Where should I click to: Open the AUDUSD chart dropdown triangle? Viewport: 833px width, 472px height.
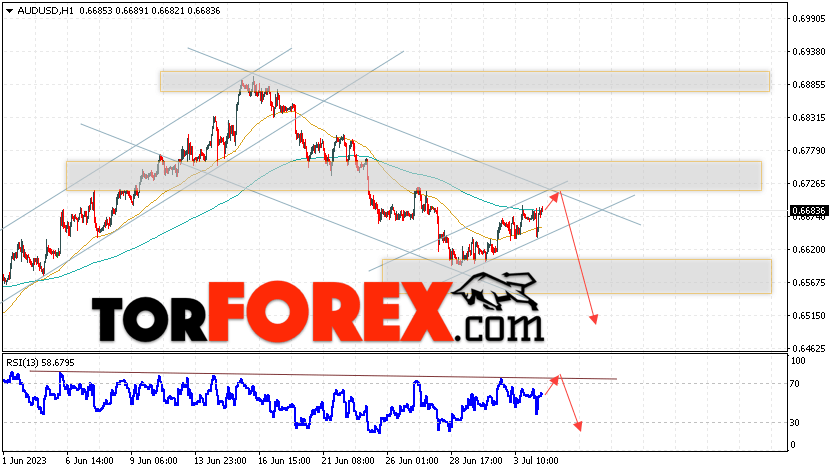click(10, 11)
